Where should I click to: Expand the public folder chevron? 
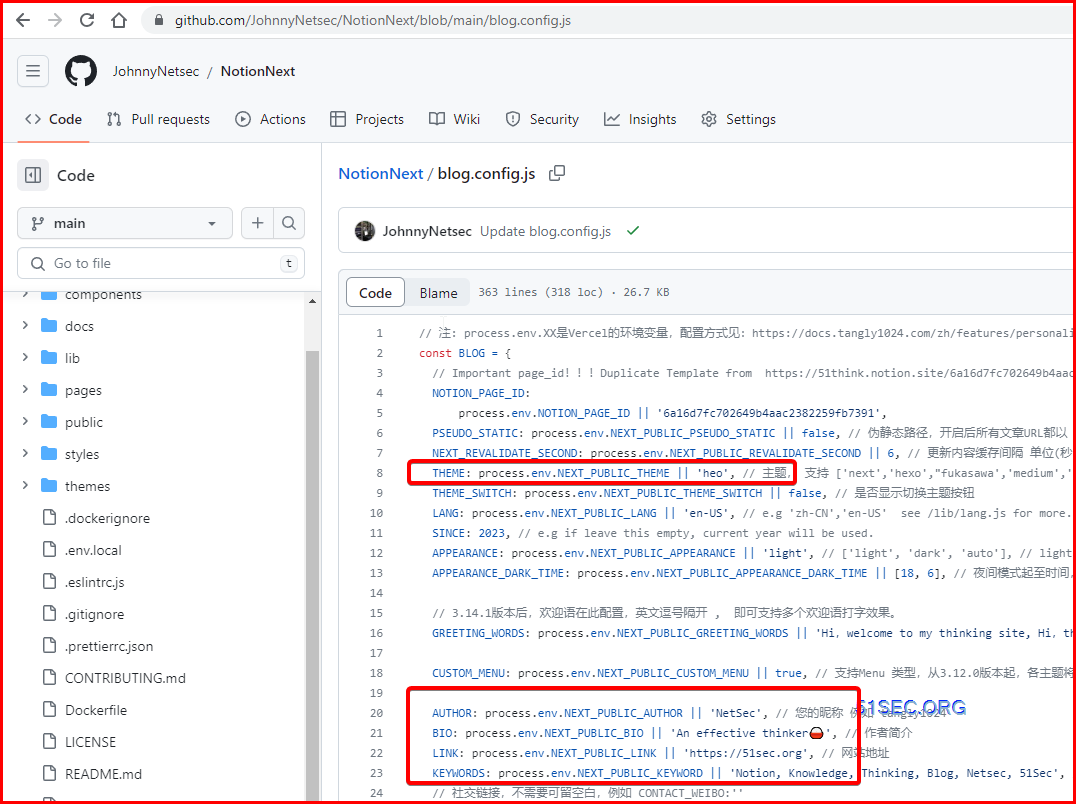[x=25, y=421]
